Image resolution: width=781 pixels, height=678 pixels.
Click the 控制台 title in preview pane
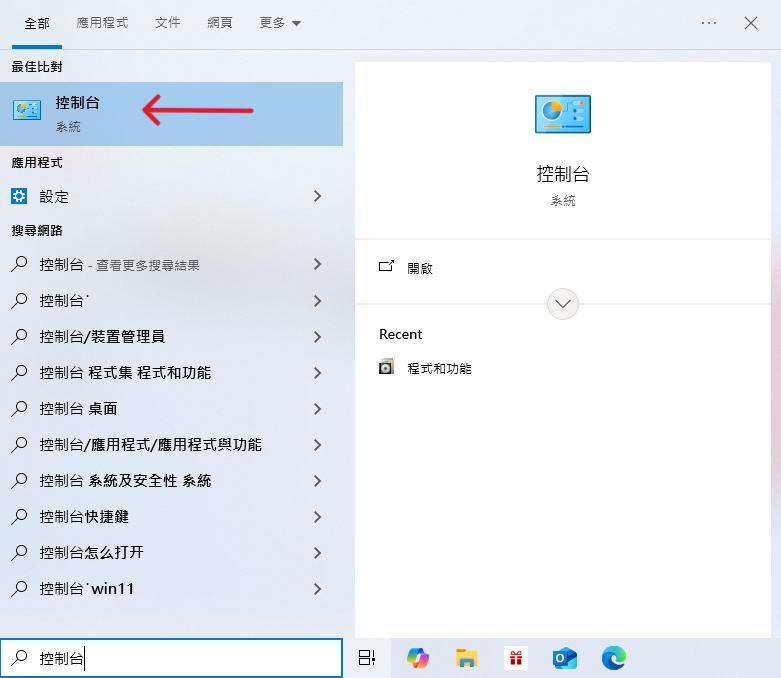click(x=563, y=174)
